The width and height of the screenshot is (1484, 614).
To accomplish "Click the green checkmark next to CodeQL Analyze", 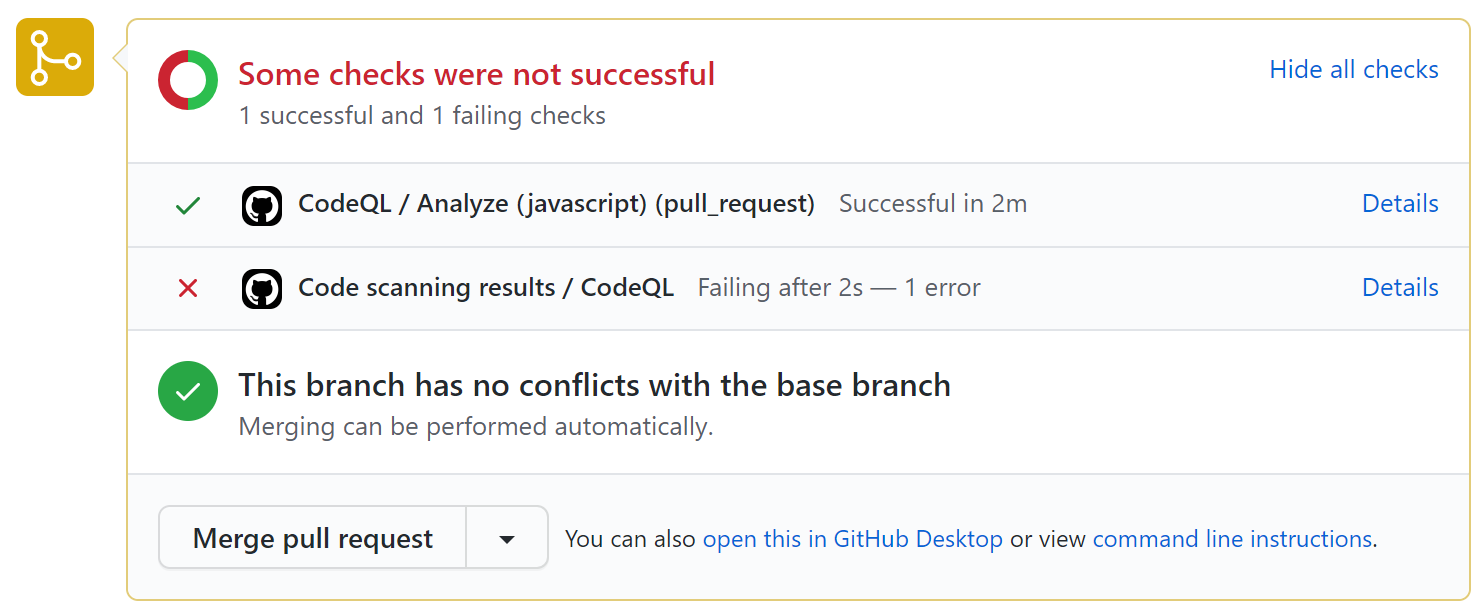I will [188, 204].
